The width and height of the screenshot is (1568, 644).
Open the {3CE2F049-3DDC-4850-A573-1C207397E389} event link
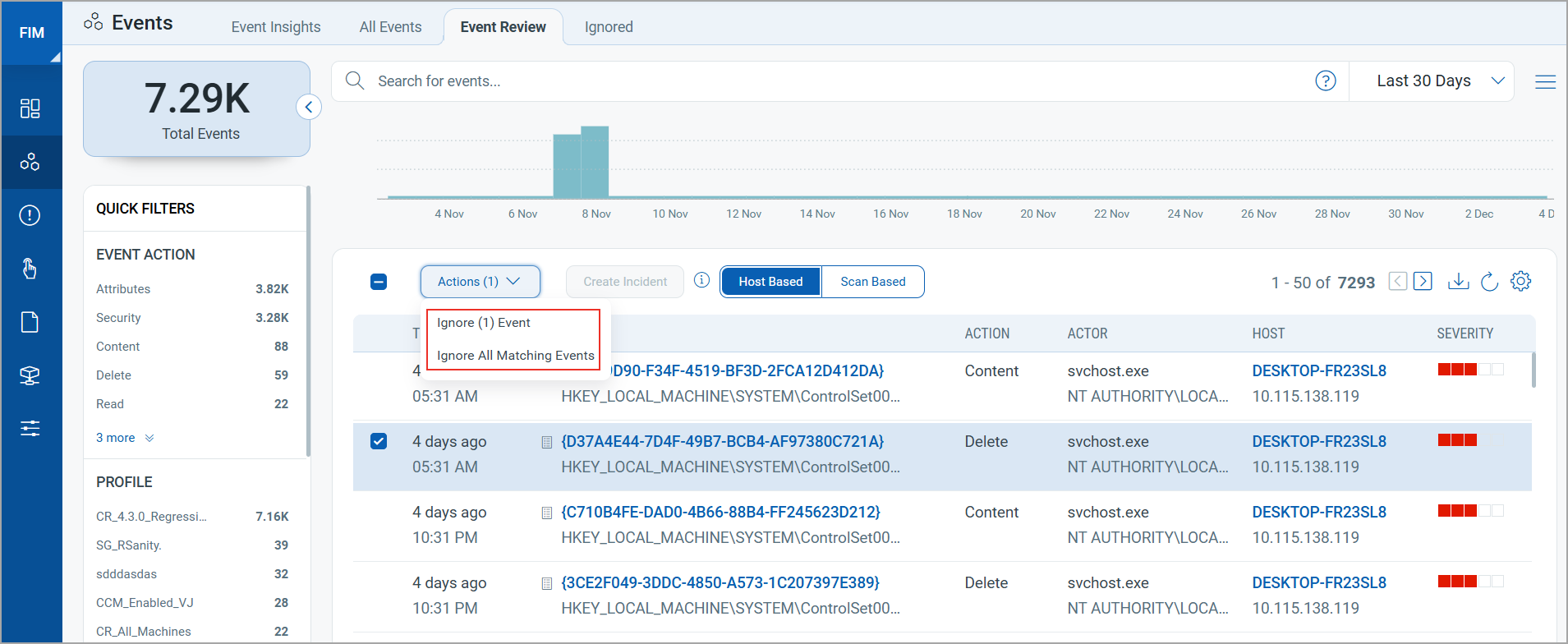pyautogui.click(x=720, y=583)
